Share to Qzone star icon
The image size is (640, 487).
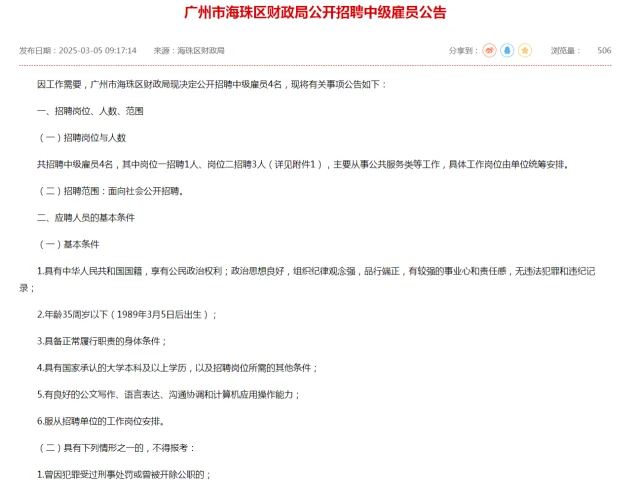tap(525, 51)
